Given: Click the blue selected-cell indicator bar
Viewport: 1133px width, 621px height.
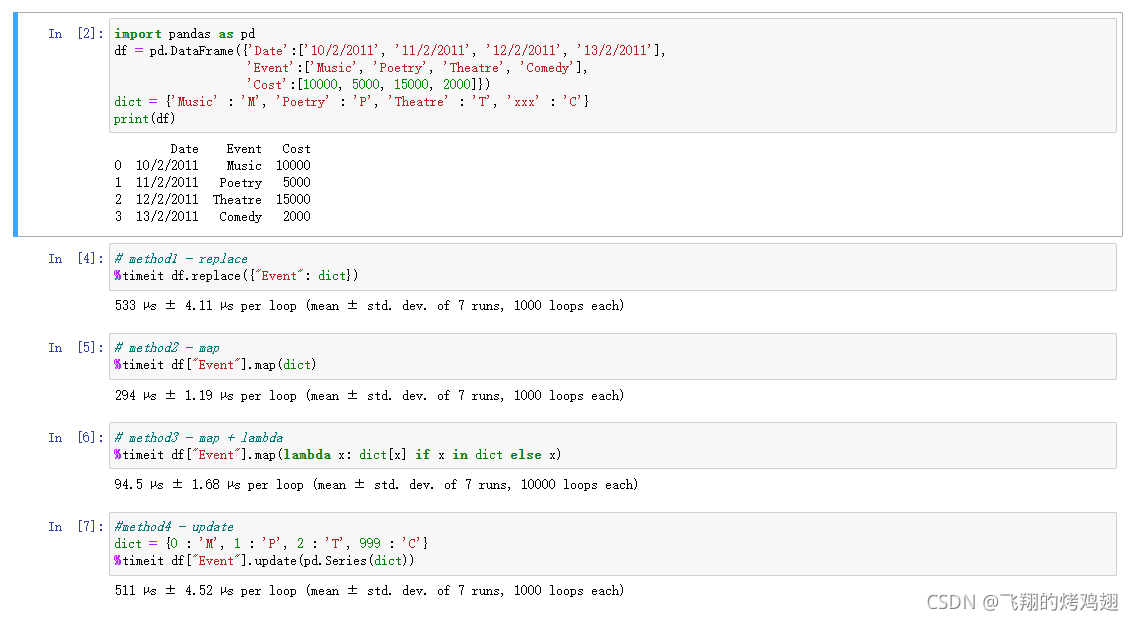Looking at the screenshot, I should (x=15, y=124).
